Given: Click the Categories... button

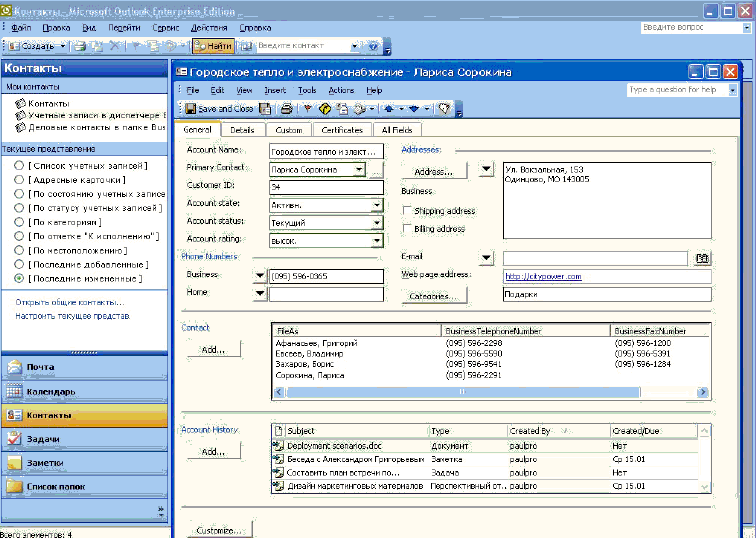Looking at the screenshot, I should (x=434, y=296).
